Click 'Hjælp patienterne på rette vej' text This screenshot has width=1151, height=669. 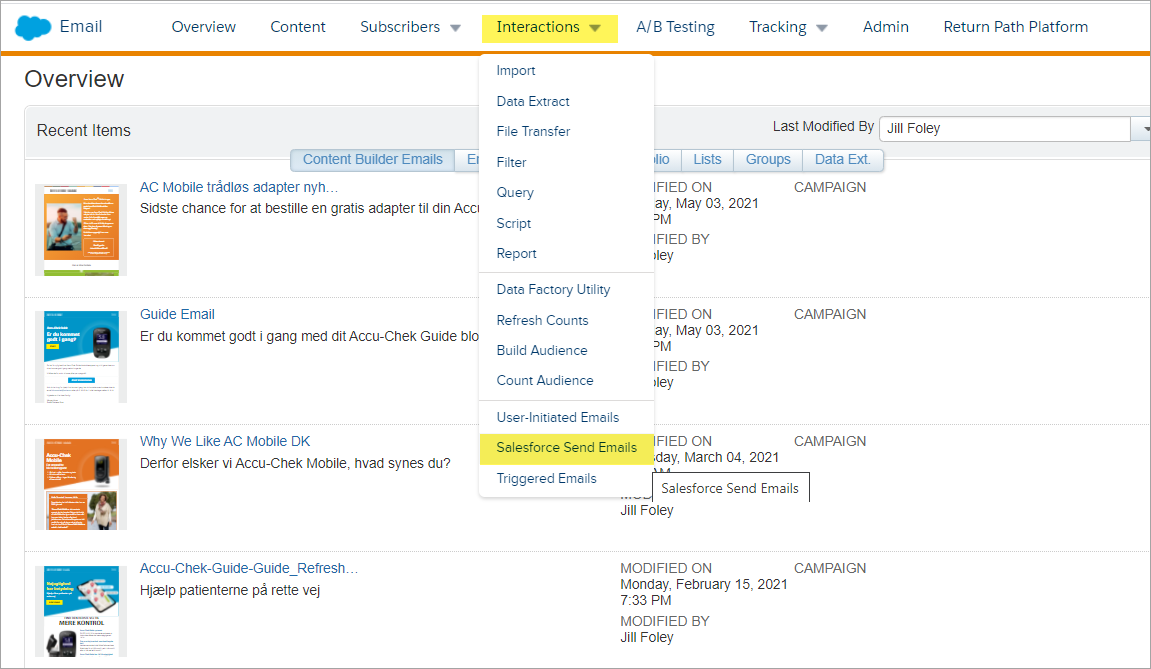click(x=230, y=590)
